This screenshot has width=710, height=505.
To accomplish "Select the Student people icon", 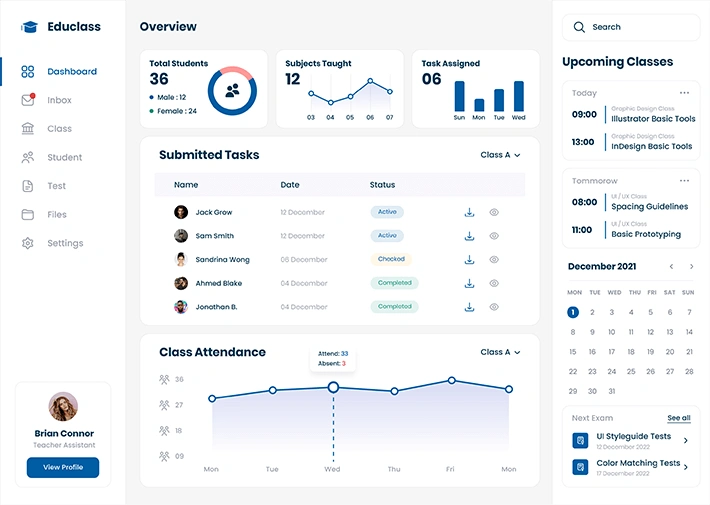I will pyautogui.click(x=28, y=157).
